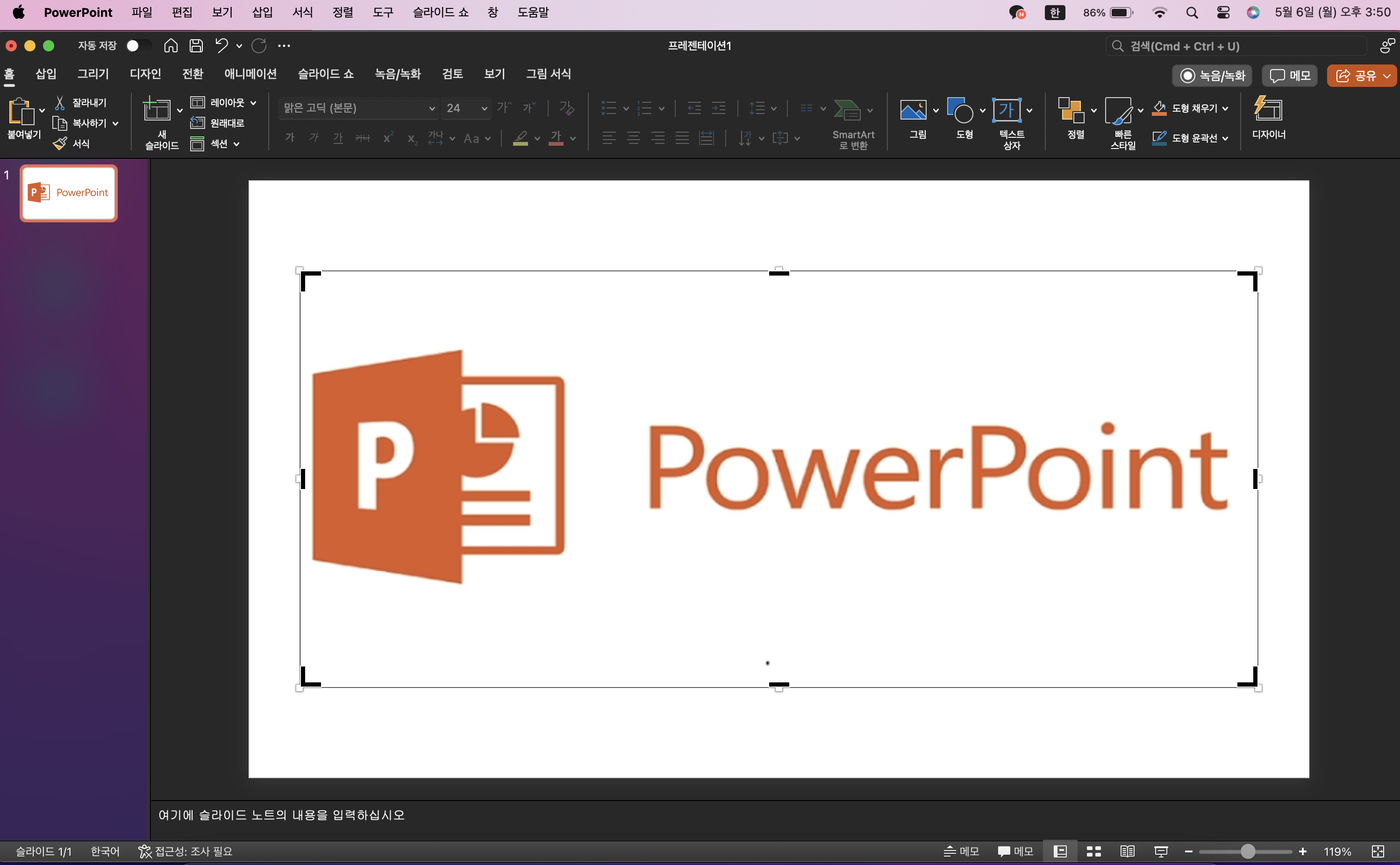The height and width of the screenshot is (865, 1400).
Task: Insert a picture with 그림 icon
Action: 913,110
